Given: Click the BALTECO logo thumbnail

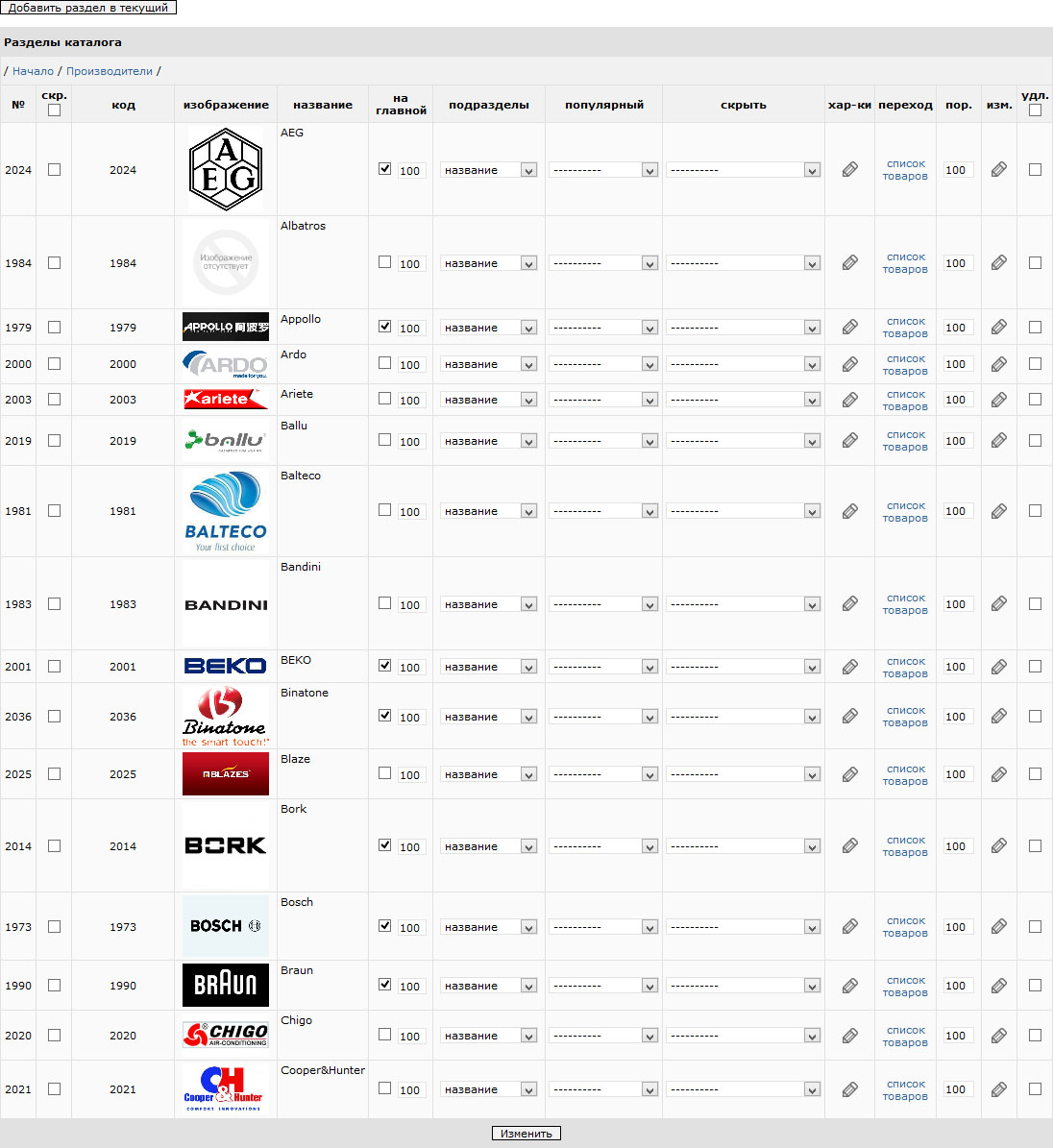Looking at the screenshot, I should tap(226, 511).
